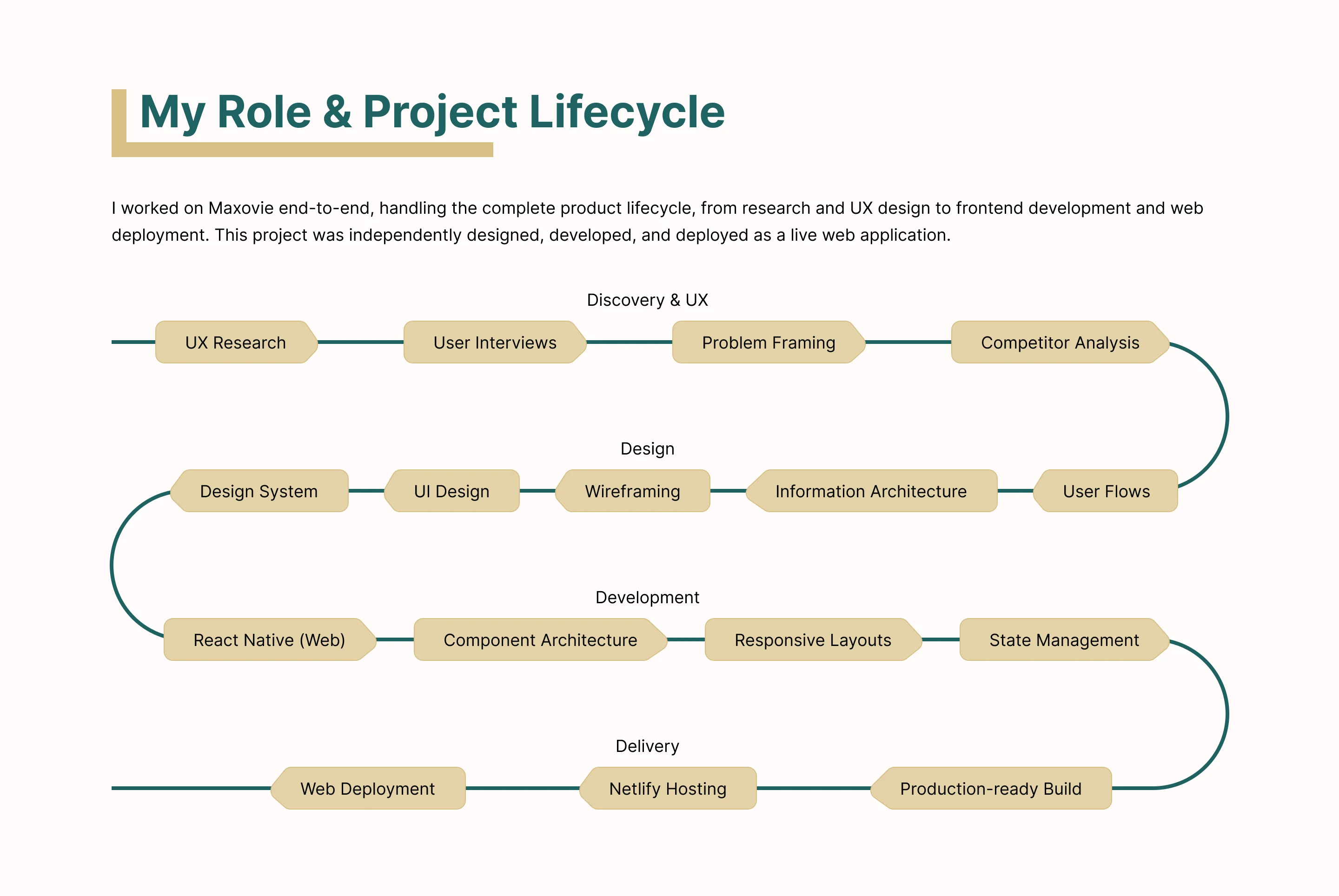1339x896 pixels.
Task: Click the Problem Framing step
Action: (x=769, y=343)
